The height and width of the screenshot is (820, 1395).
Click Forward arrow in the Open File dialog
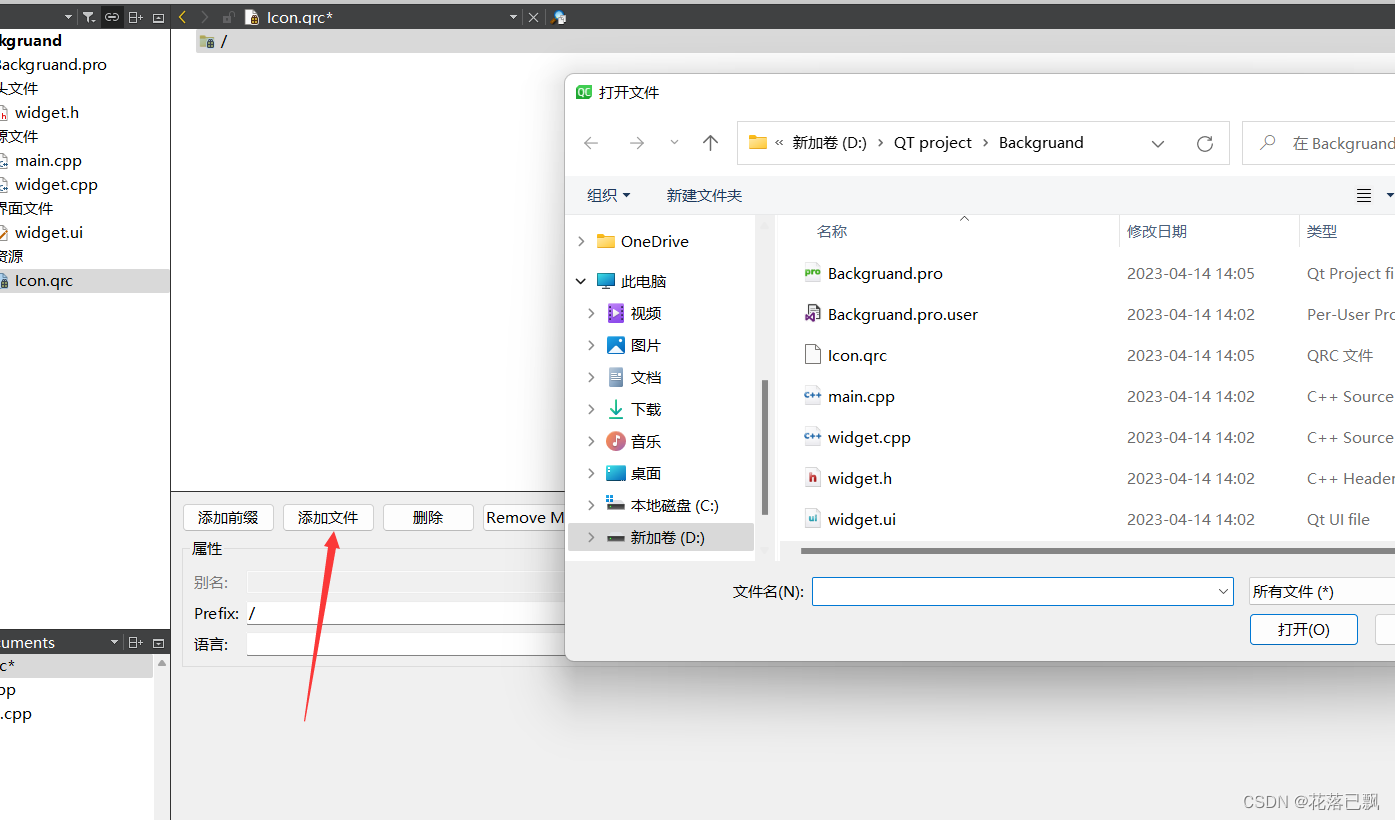[637, 143]
